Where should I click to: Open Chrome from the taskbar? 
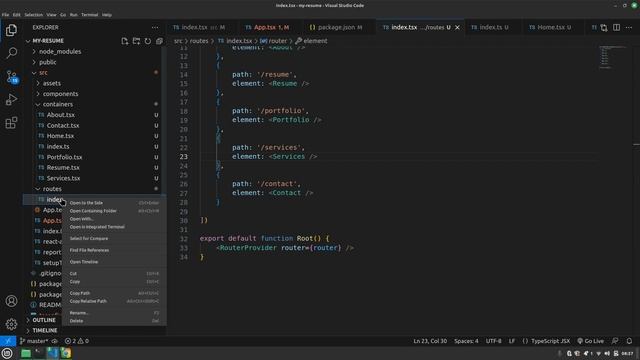click(66, 353)
